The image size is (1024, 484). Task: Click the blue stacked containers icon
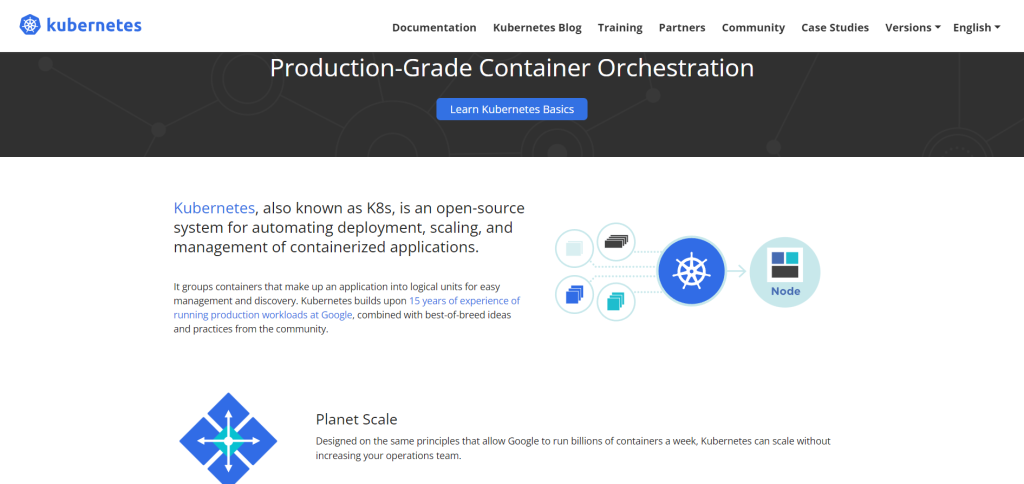click(574, 295)
